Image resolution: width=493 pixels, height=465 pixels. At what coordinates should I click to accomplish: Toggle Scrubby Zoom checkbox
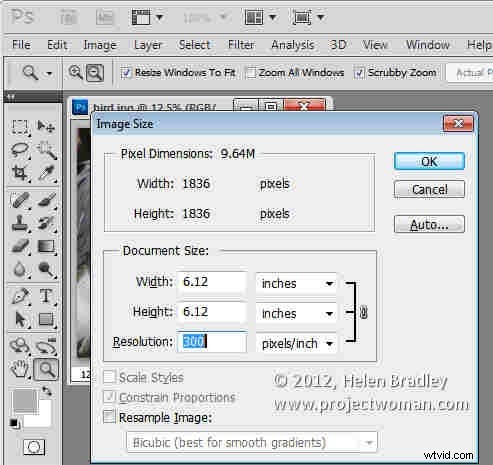tap(359, 73)
